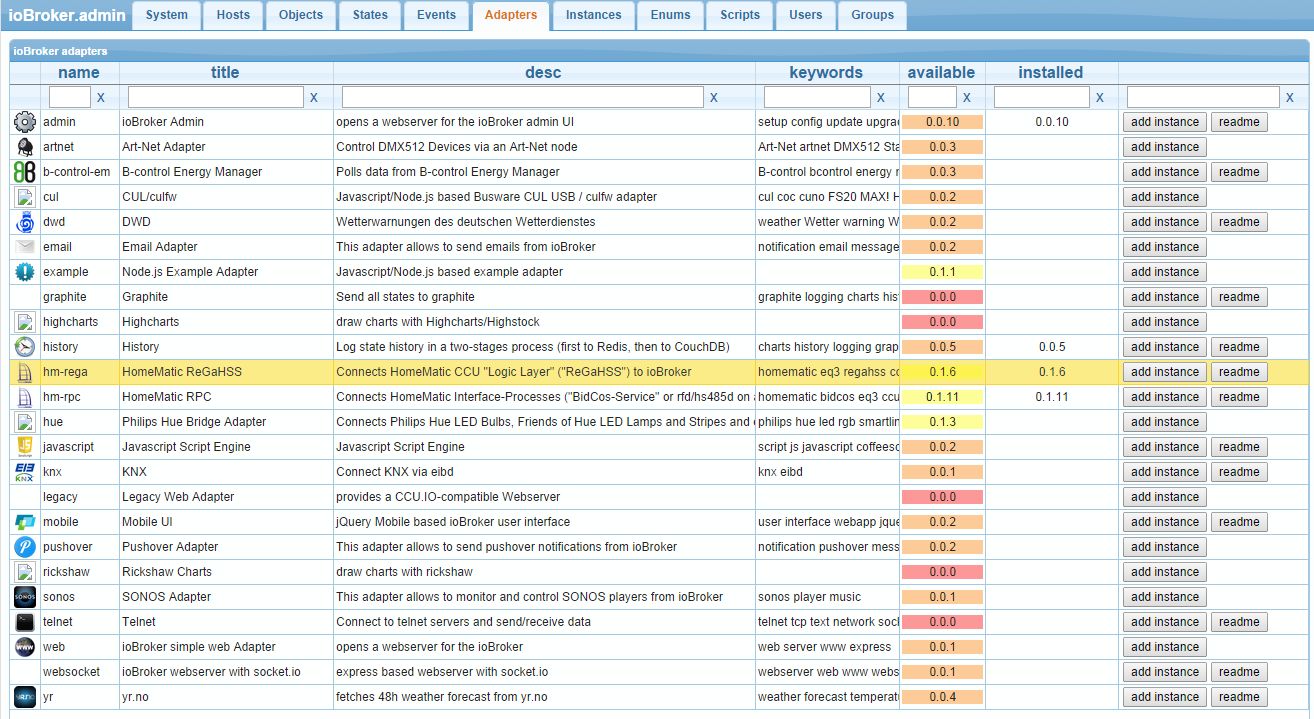Screen dimensions: 1314x719
Task: Click the cul adapter broken-image icon
Action: (25, 197)
